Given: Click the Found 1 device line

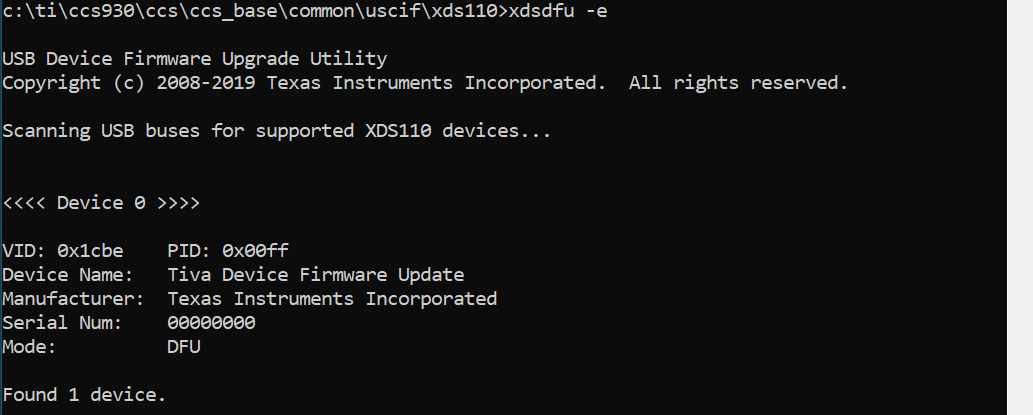Looking at the screenshot, I should click(x=84, y=394).
